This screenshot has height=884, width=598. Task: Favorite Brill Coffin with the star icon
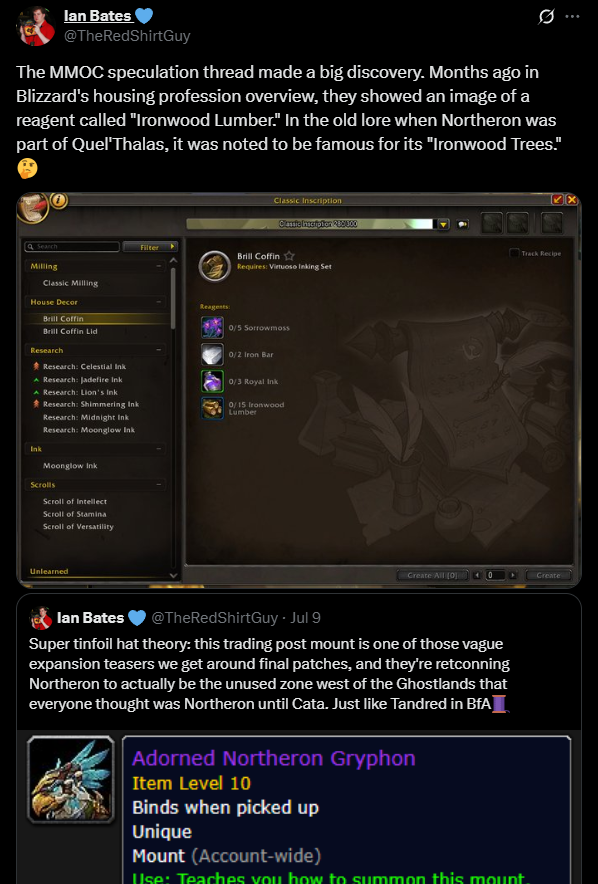[x=289, y=256]
